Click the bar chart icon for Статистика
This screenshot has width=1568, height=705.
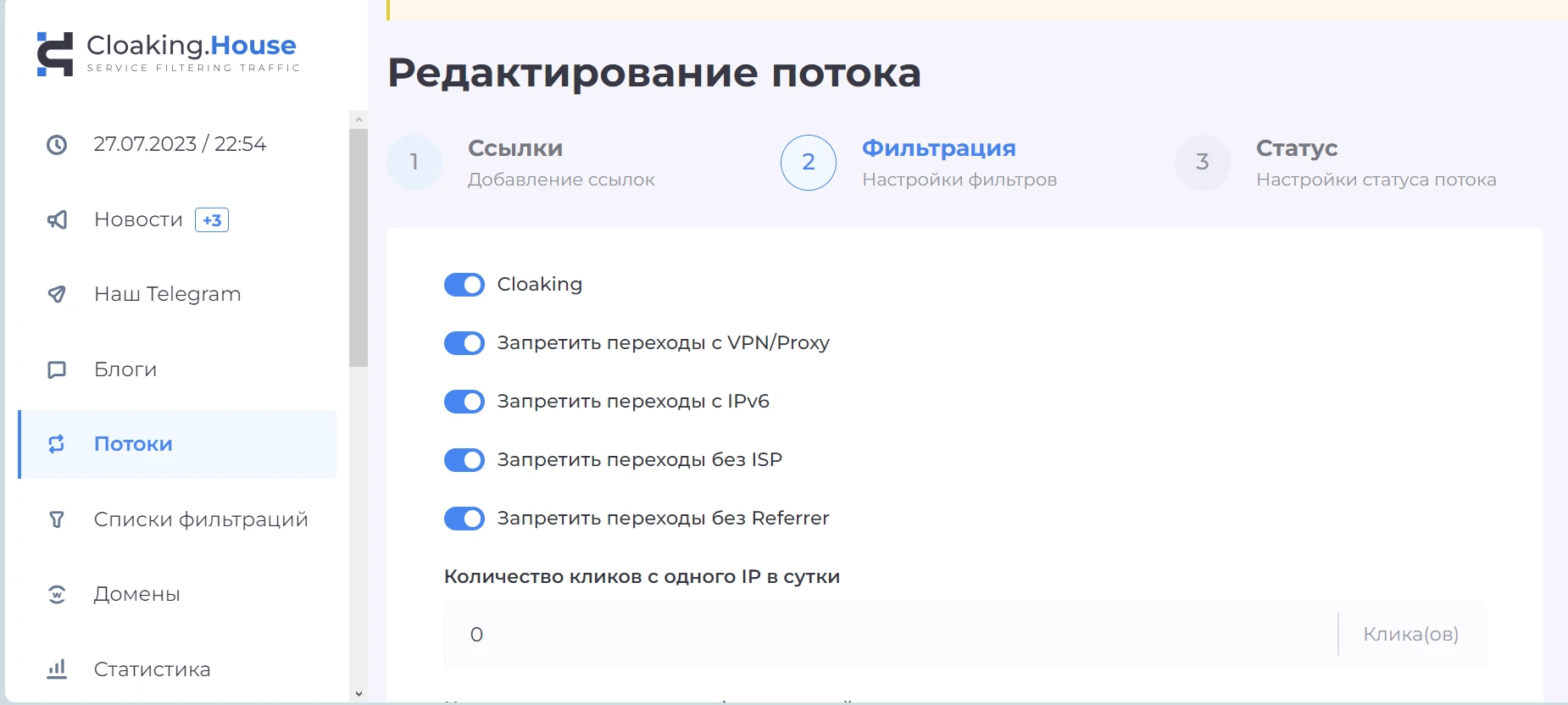[57, 669]
